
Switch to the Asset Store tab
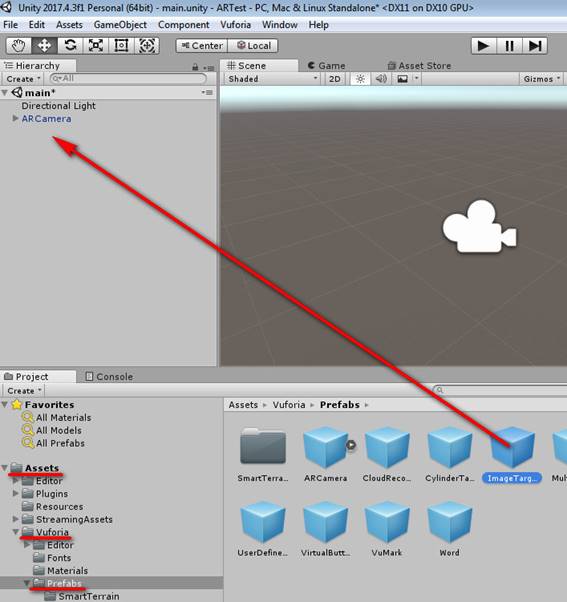[419, 66]
